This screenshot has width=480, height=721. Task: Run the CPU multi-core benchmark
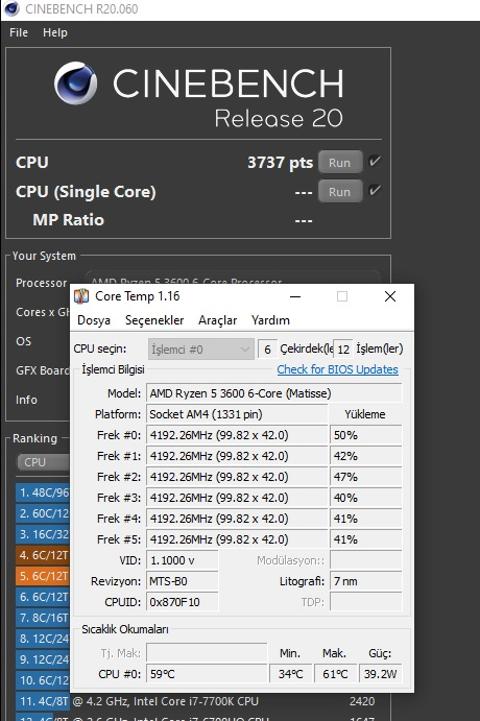[x=340, y=162]
